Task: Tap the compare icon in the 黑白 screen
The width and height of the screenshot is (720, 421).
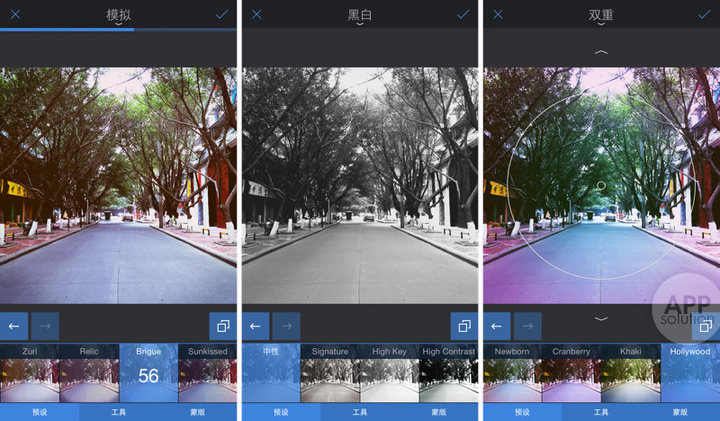Action: point(463,326)
